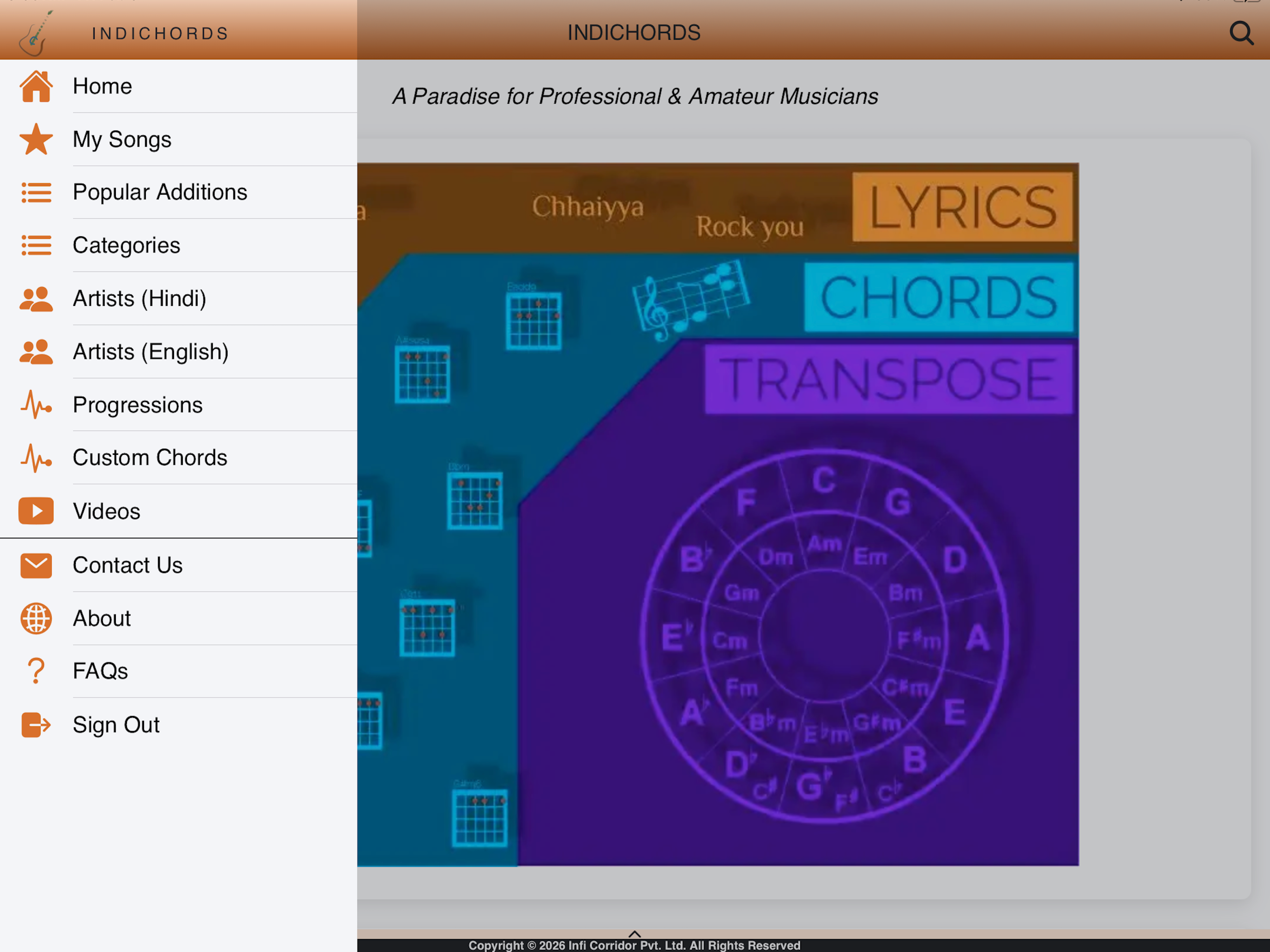The image size is (1270, 952).
Task: Click the Indichords guitar logo
Action: tap(36, 33)
